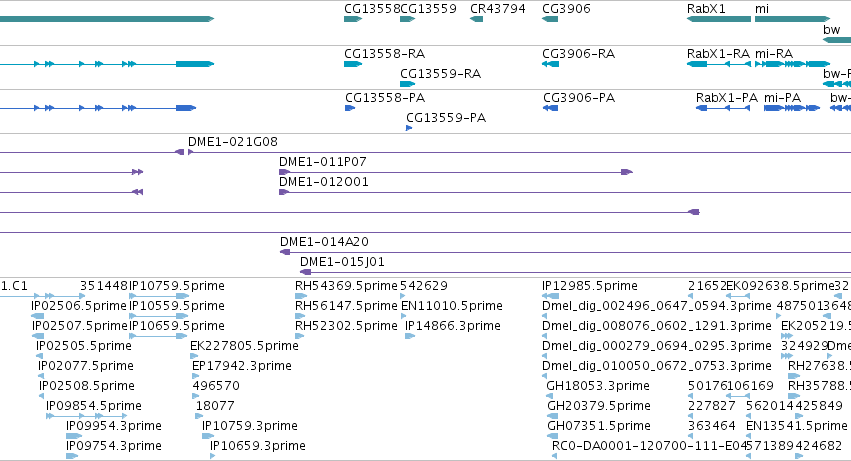Viewport: 851px width, 461px height.
Task: Select the CG13558-PA protein glyph
Action: coord(350,108)
